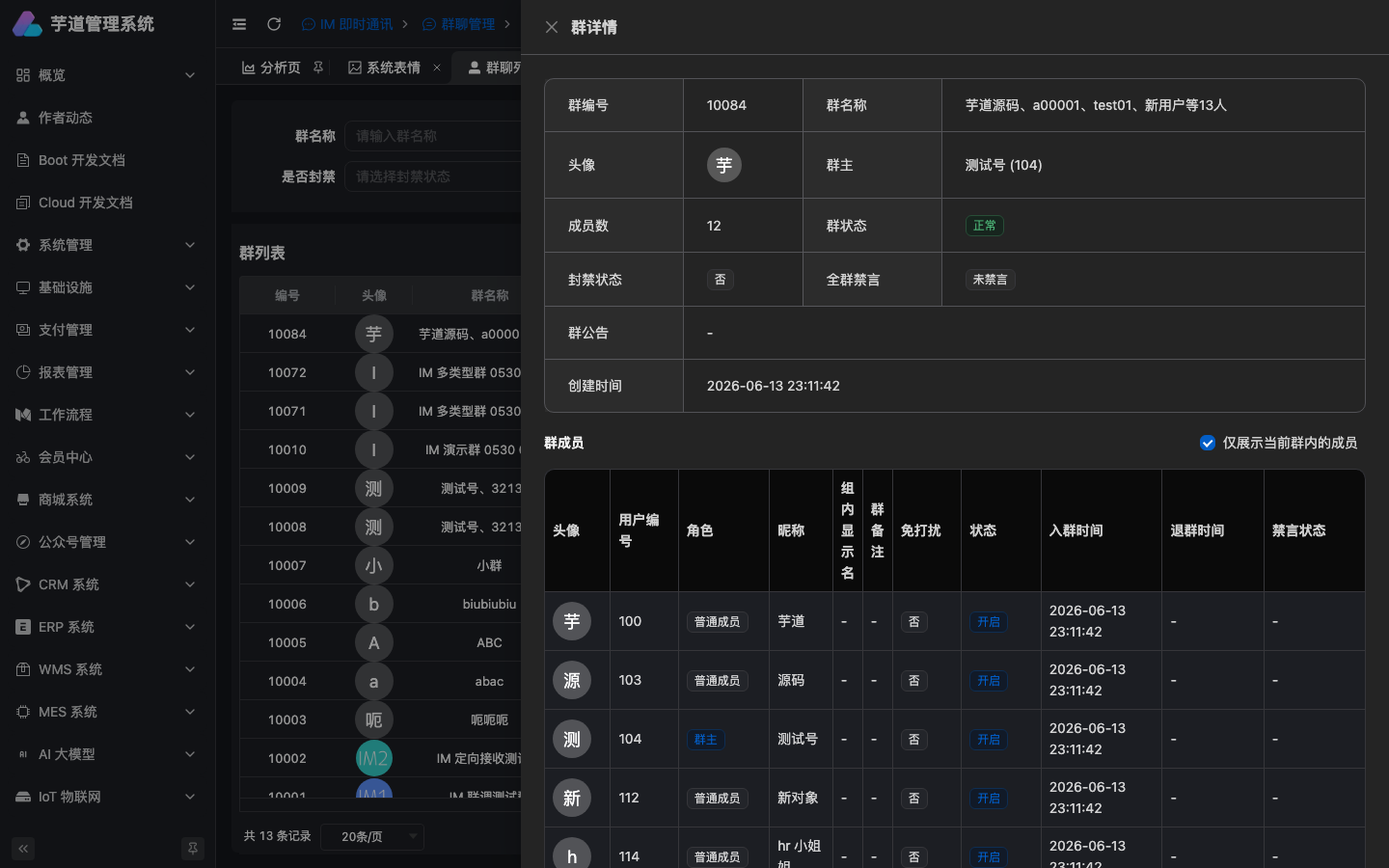This screenshot has height=868, width=1389.
Task: Toggle the sidebar collapse hamburger icon
Action: [x=239, y=24]
